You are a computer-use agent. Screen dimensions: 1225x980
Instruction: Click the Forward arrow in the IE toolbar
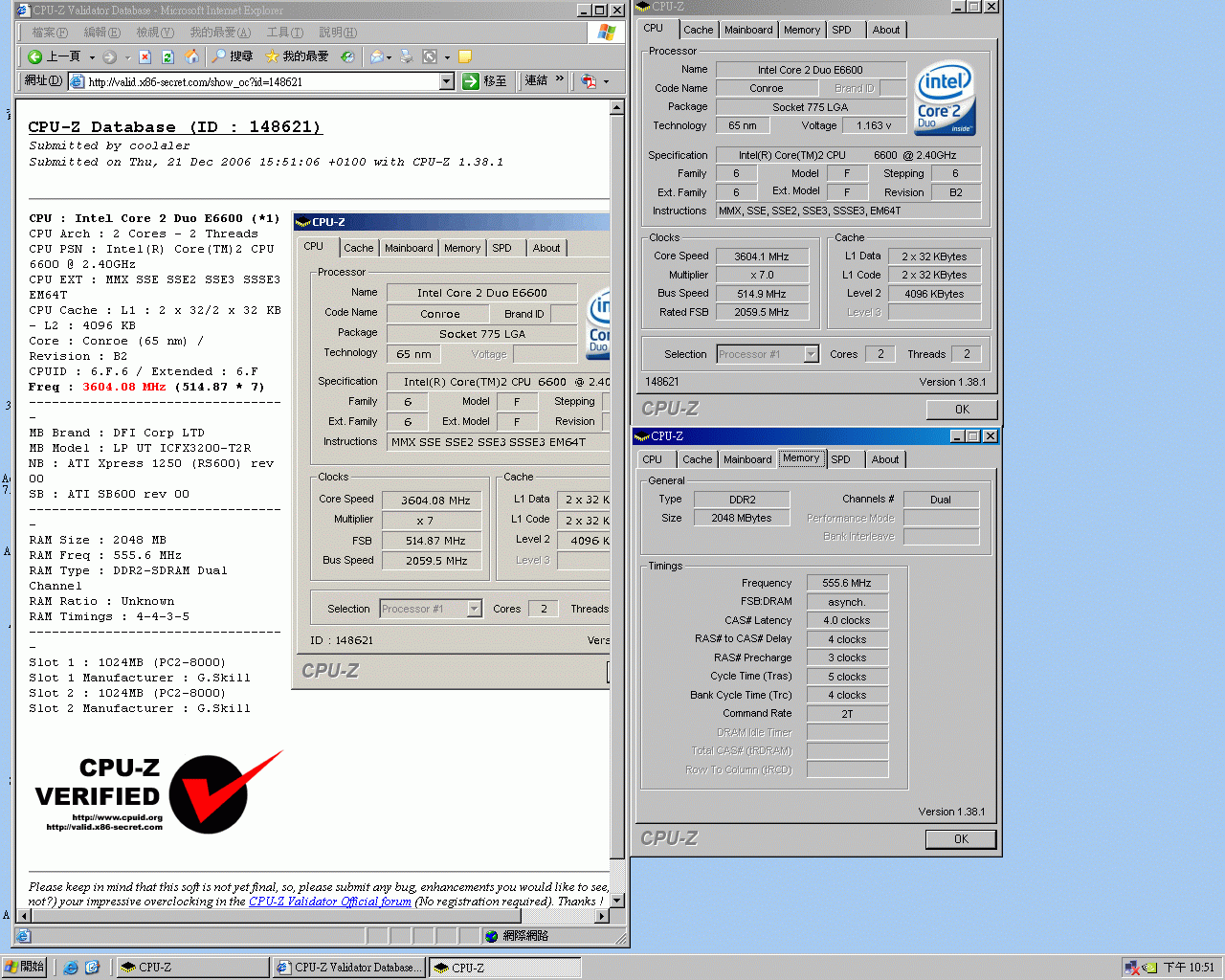coord(109,56)
